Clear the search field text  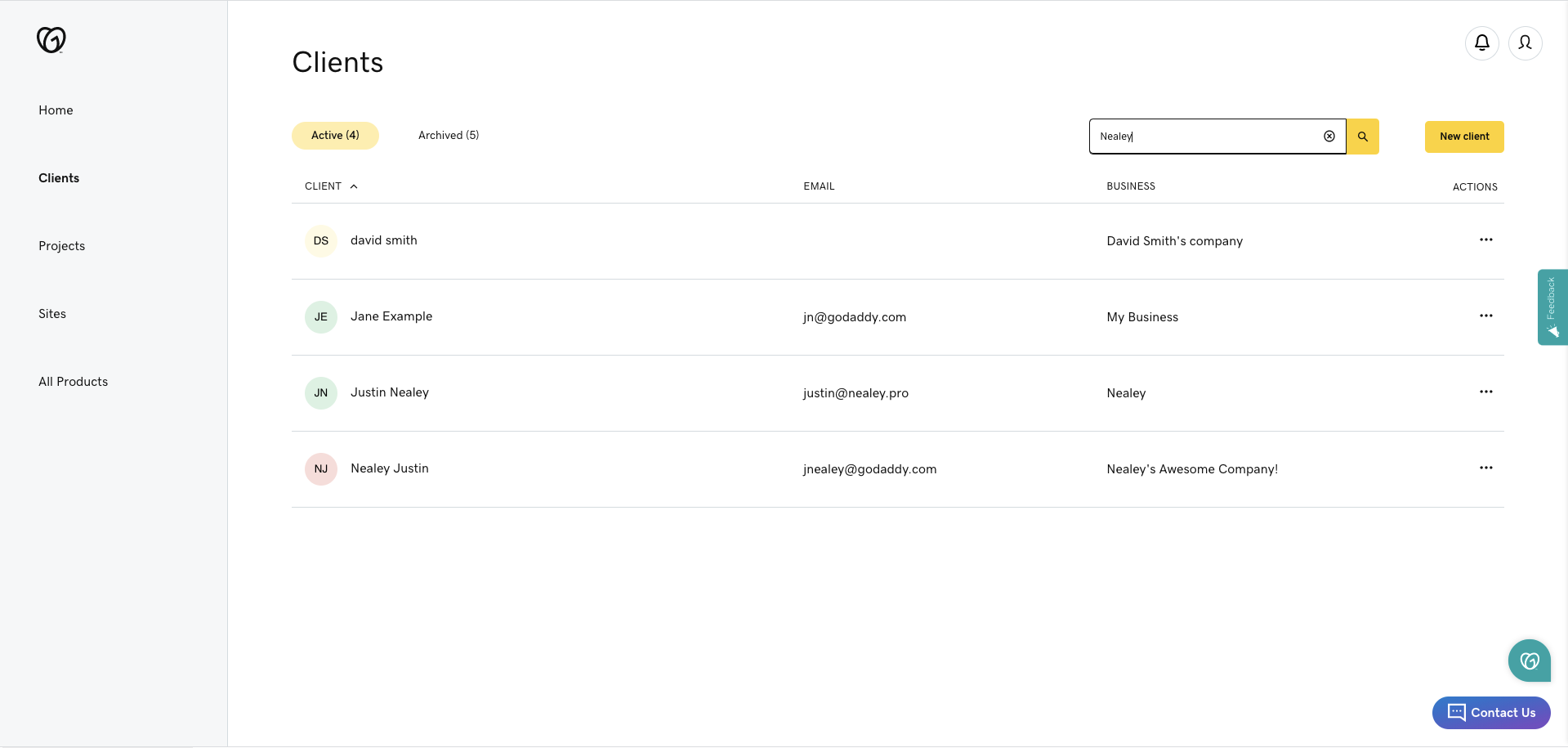(1329, 137)
